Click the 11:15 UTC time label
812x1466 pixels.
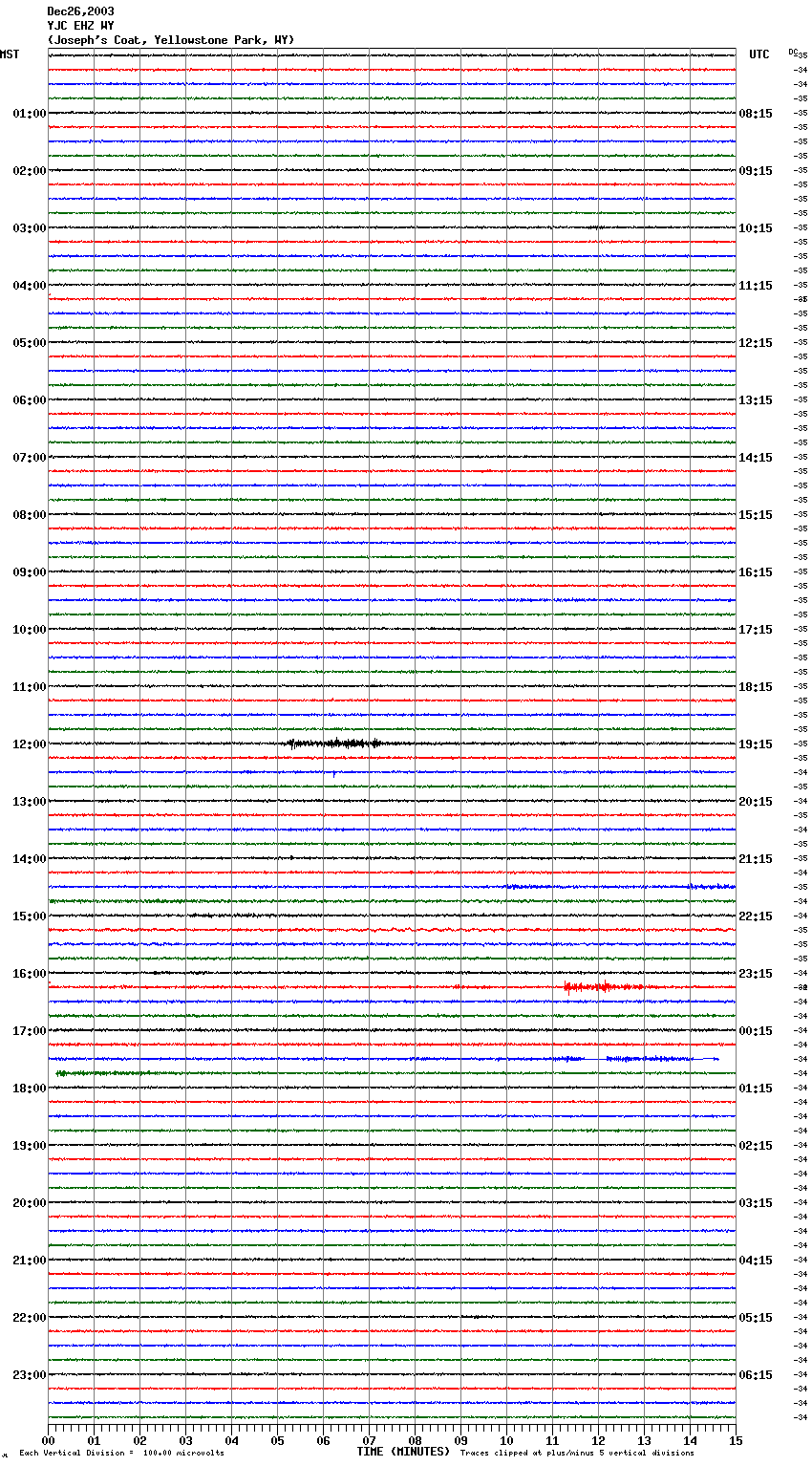click(x=756, y=286)
